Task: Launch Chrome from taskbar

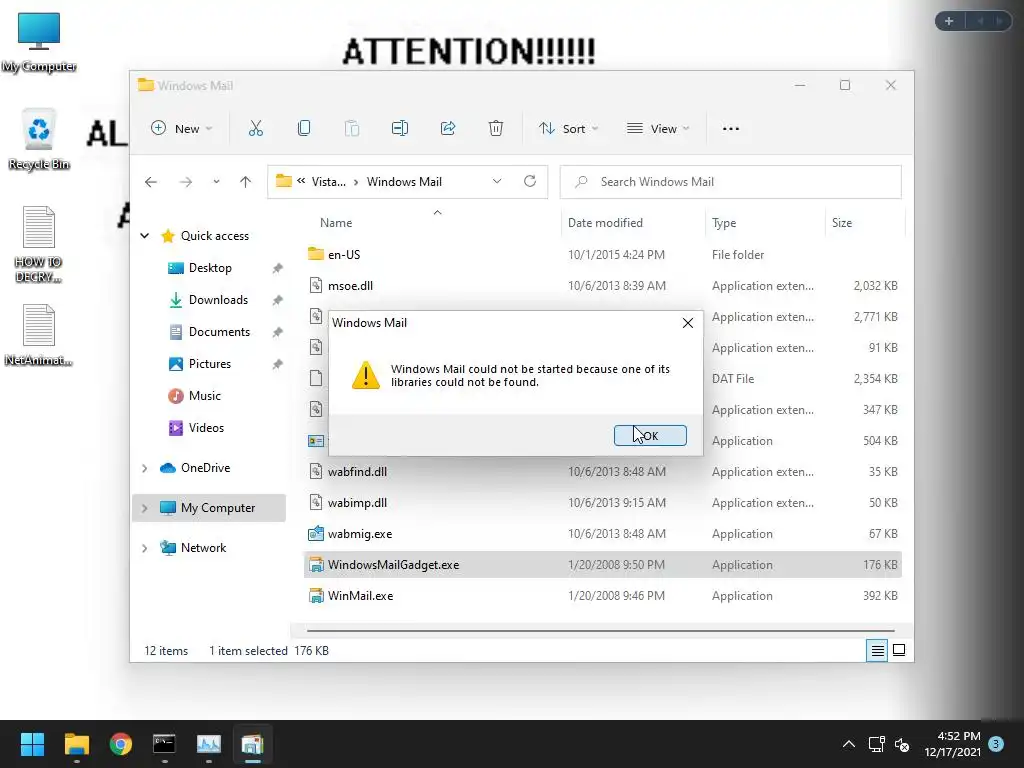Action: coord(121,744)
